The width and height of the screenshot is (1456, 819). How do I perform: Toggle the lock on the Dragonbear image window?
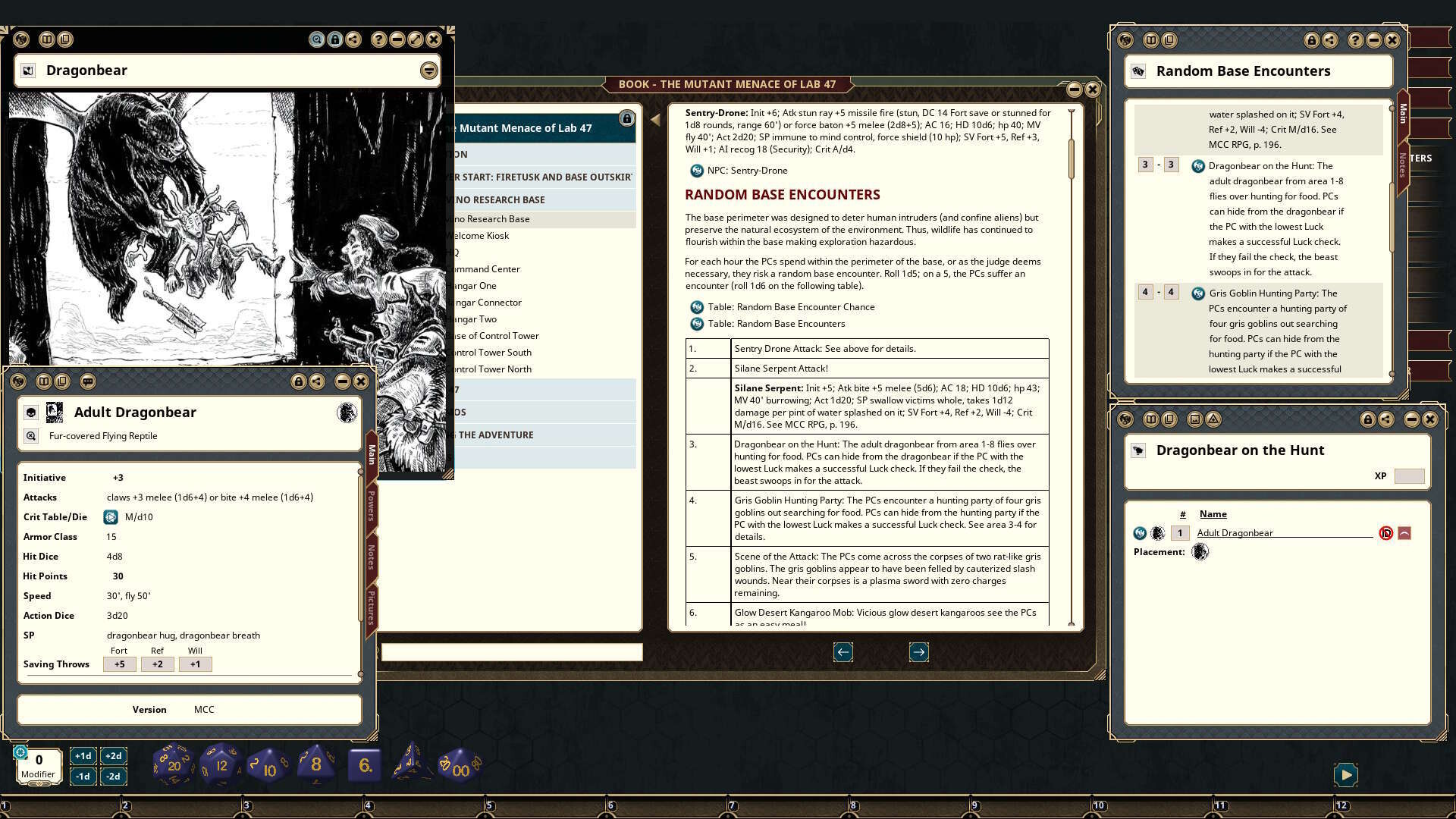[335, 39]
